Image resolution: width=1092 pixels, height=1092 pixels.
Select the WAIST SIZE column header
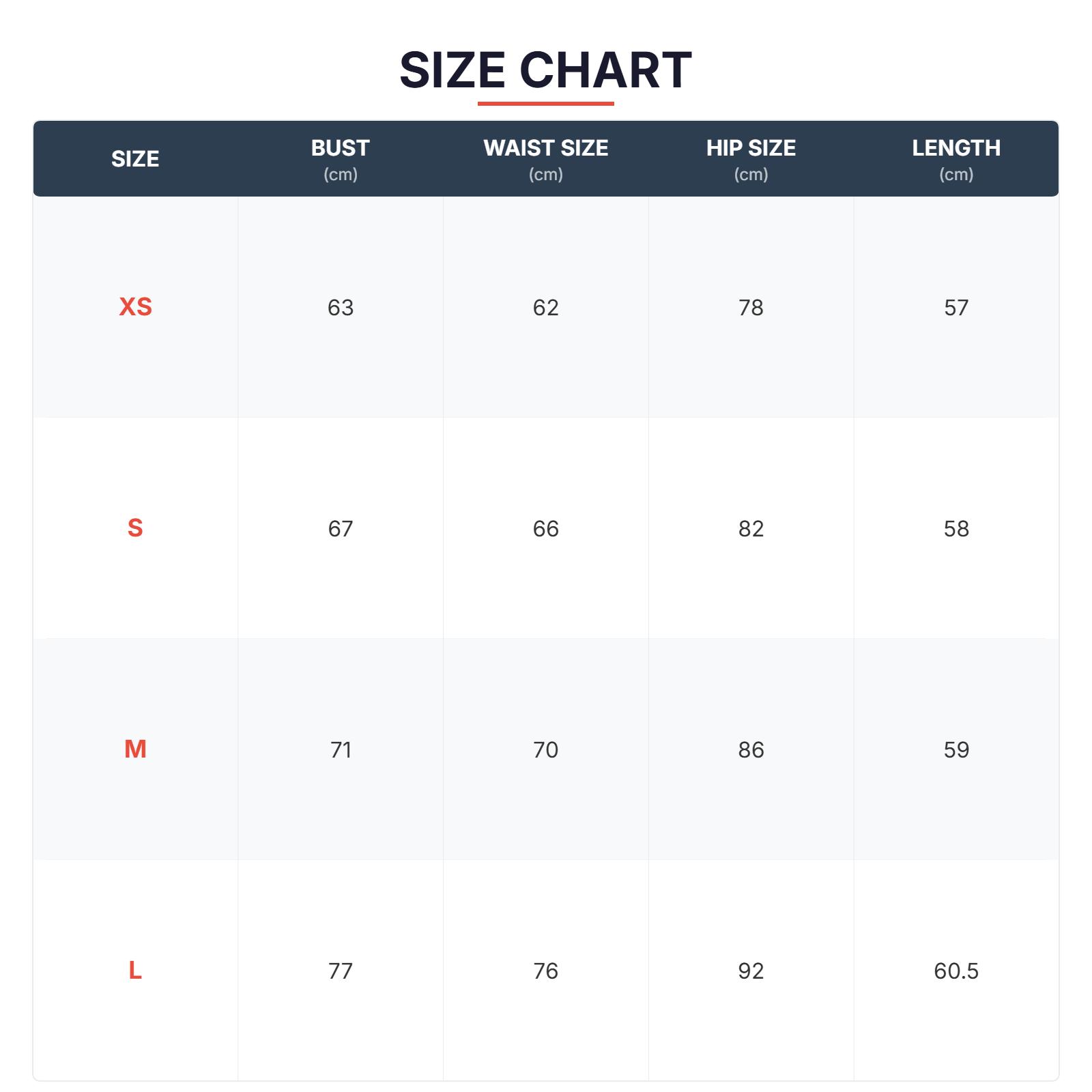(545, 148)
